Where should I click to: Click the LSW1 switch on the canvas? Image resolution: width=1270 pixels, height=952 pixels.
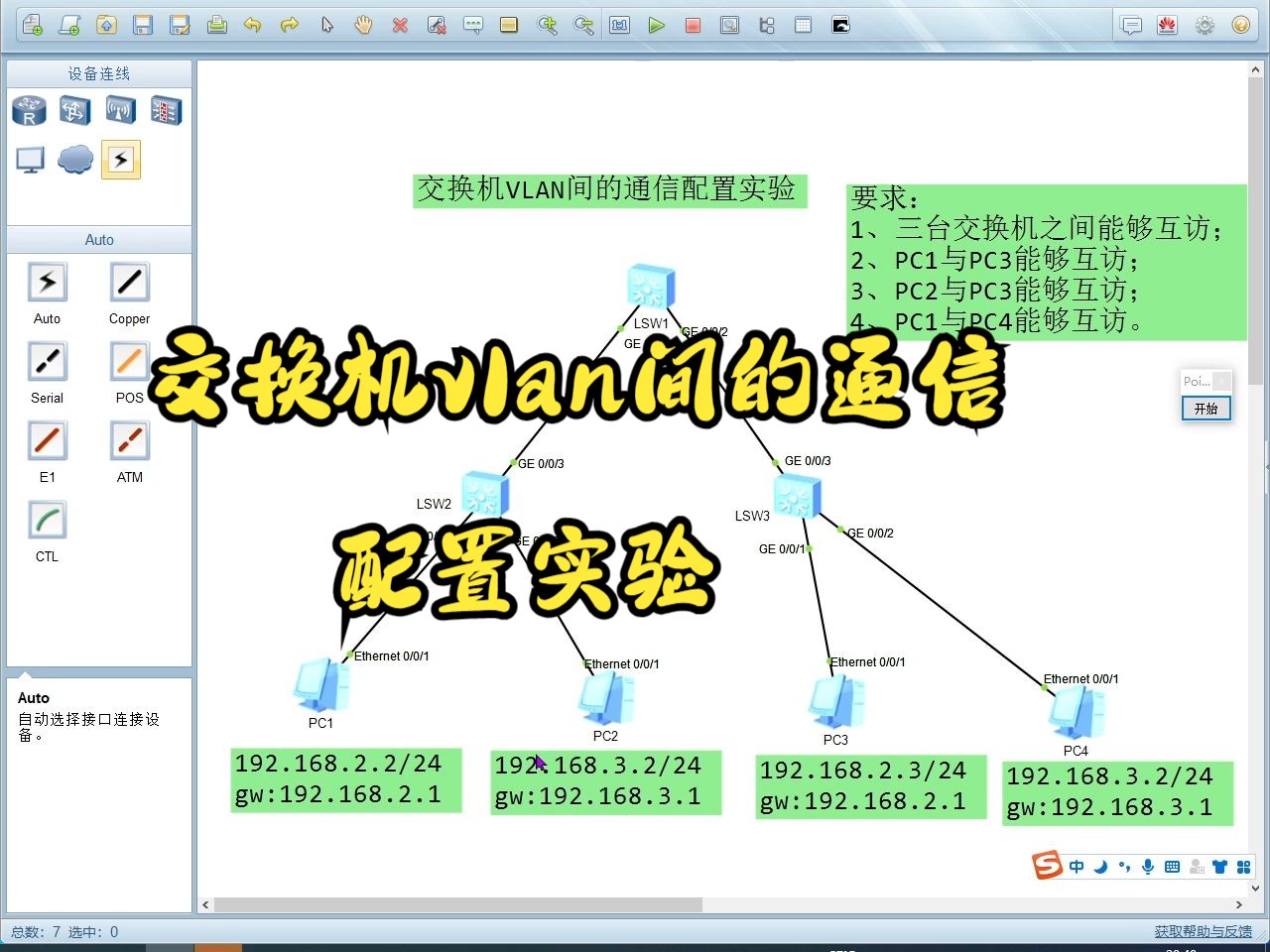(x=650, y=286)
